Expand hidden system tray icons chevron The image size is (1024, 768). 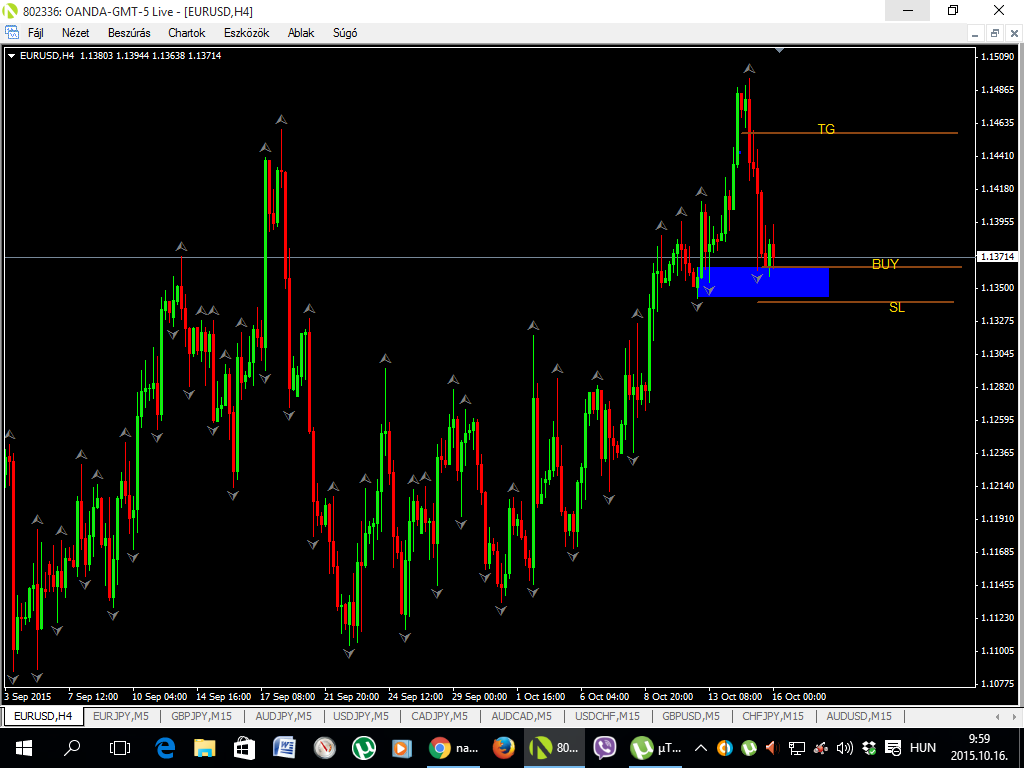tap(701, 747)
